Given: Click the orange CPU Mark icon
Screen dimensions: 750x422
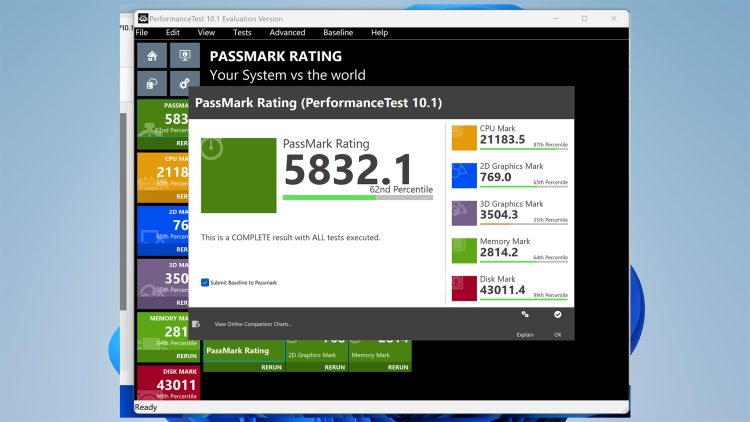Looking at the screenshot, I should point(464,138).
